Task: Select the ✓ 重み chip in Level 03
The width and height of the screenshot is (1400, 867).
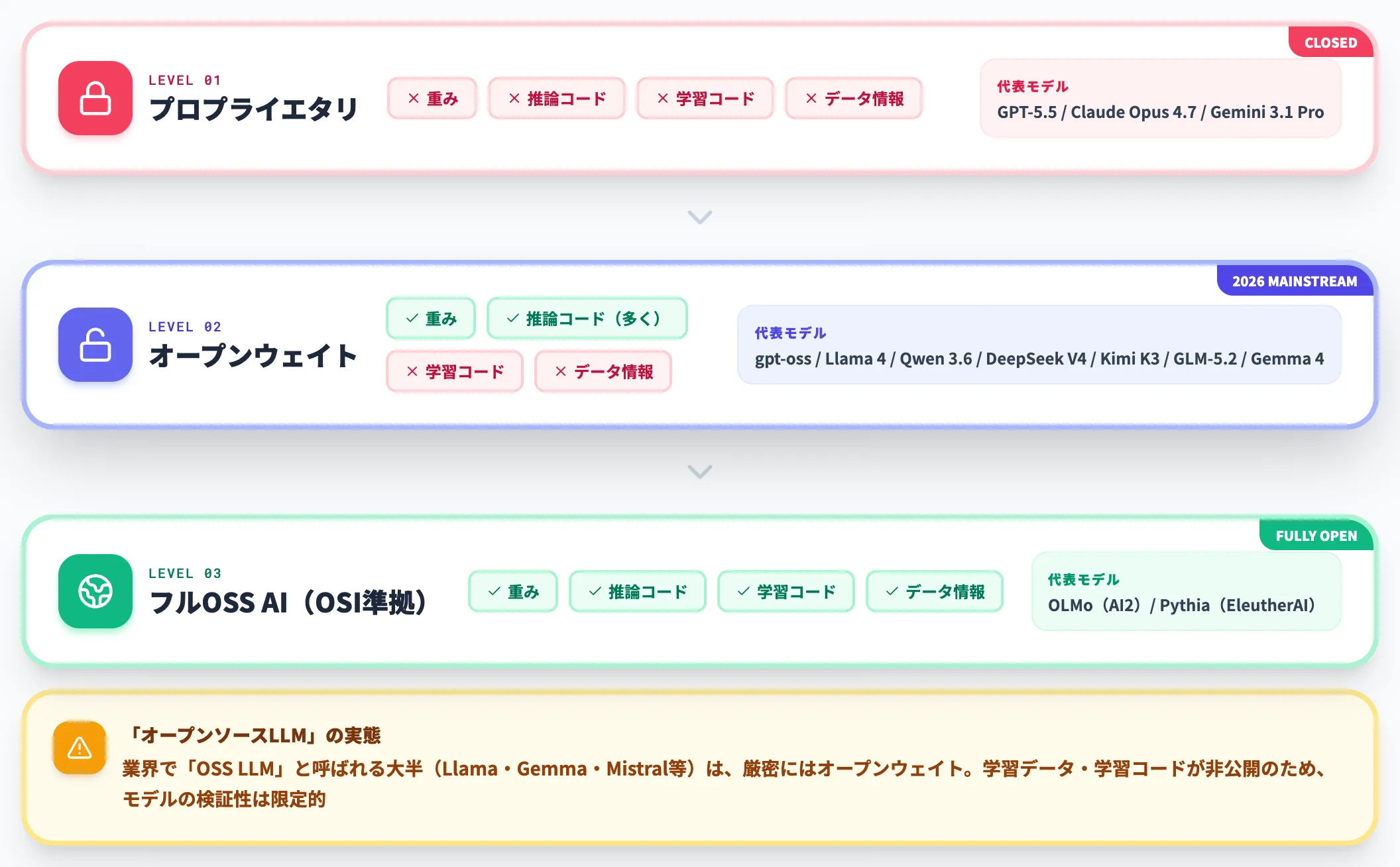Action: (513, 591)
